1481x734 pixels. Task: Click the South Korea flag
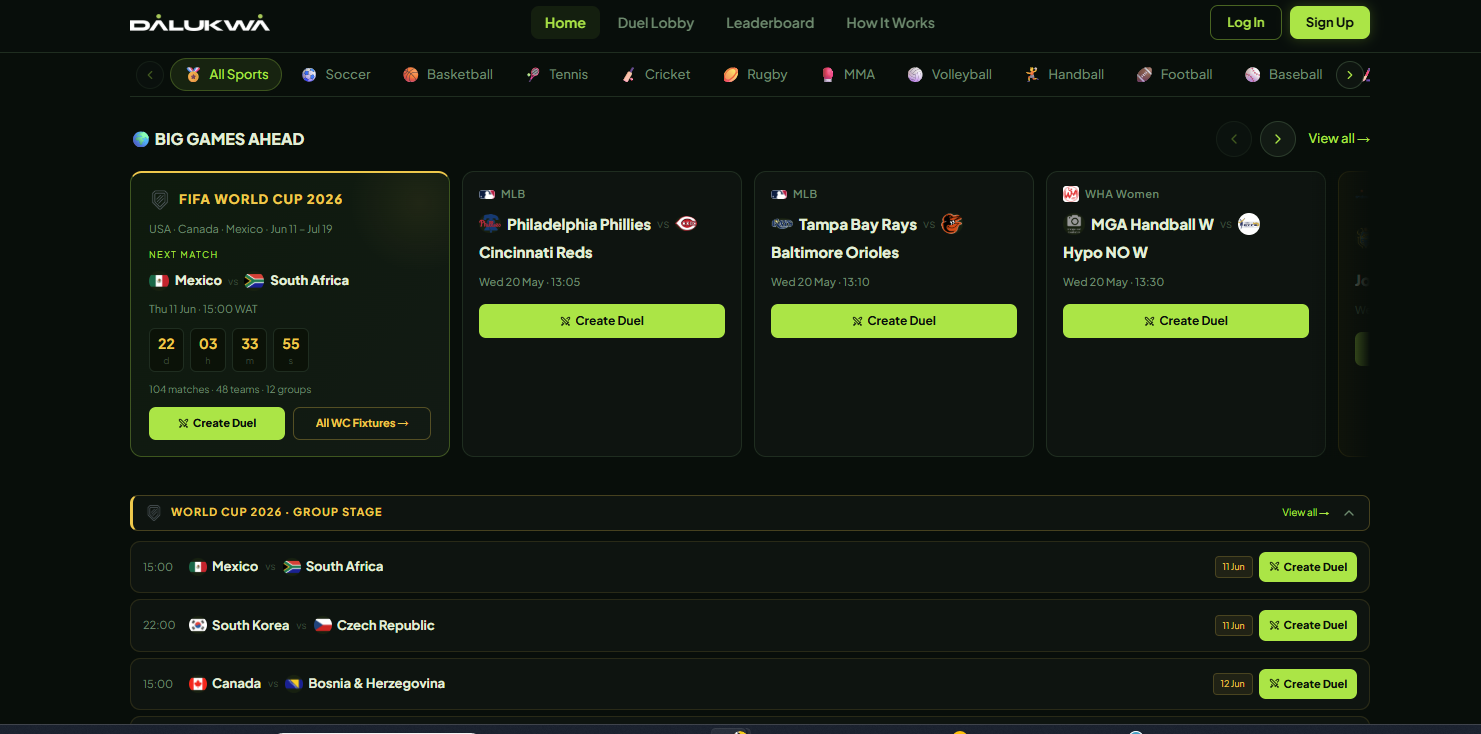(x=198, y=625)
